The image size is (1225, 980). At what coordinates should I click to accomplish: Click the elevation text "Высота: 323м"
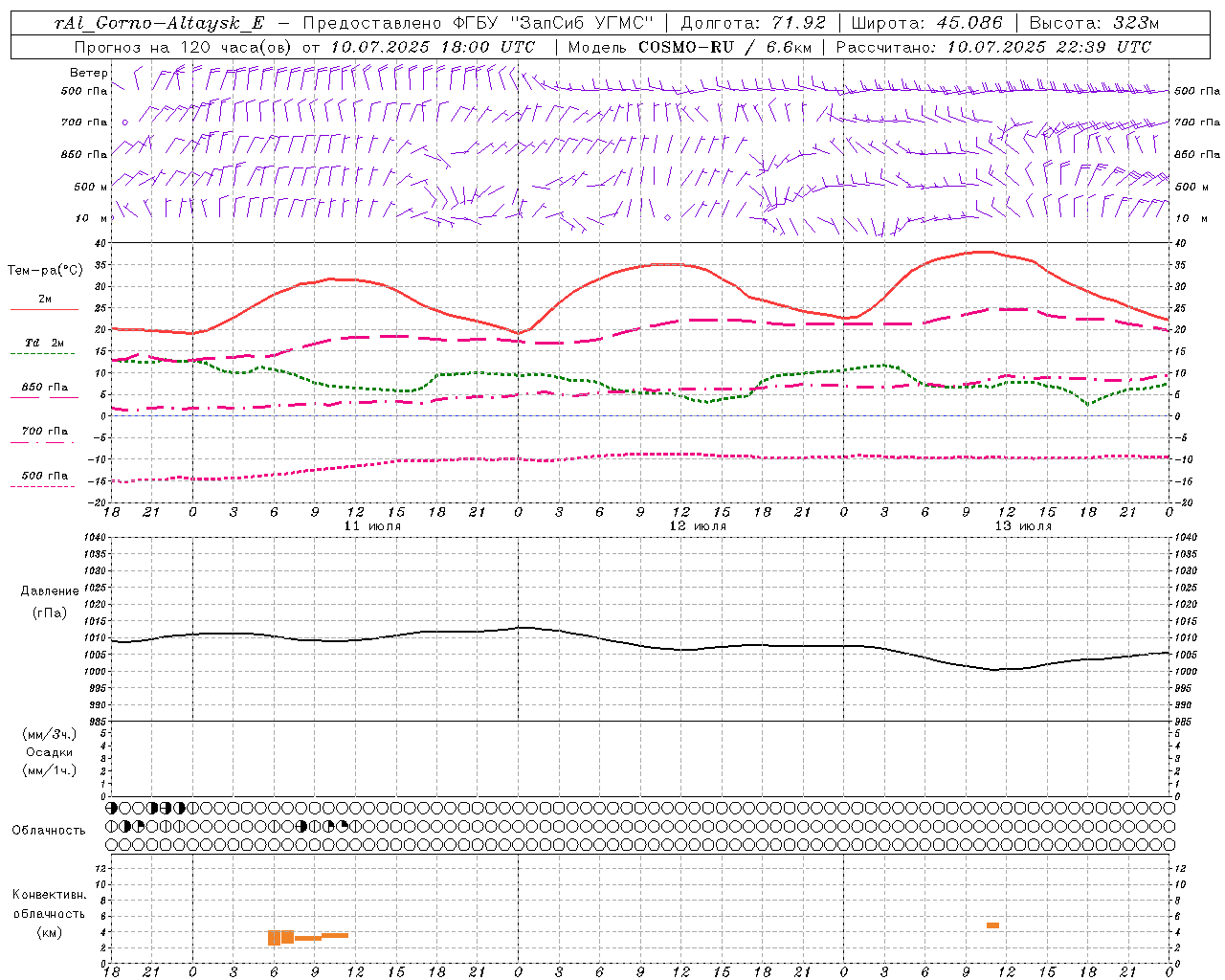click(1094, 23)
